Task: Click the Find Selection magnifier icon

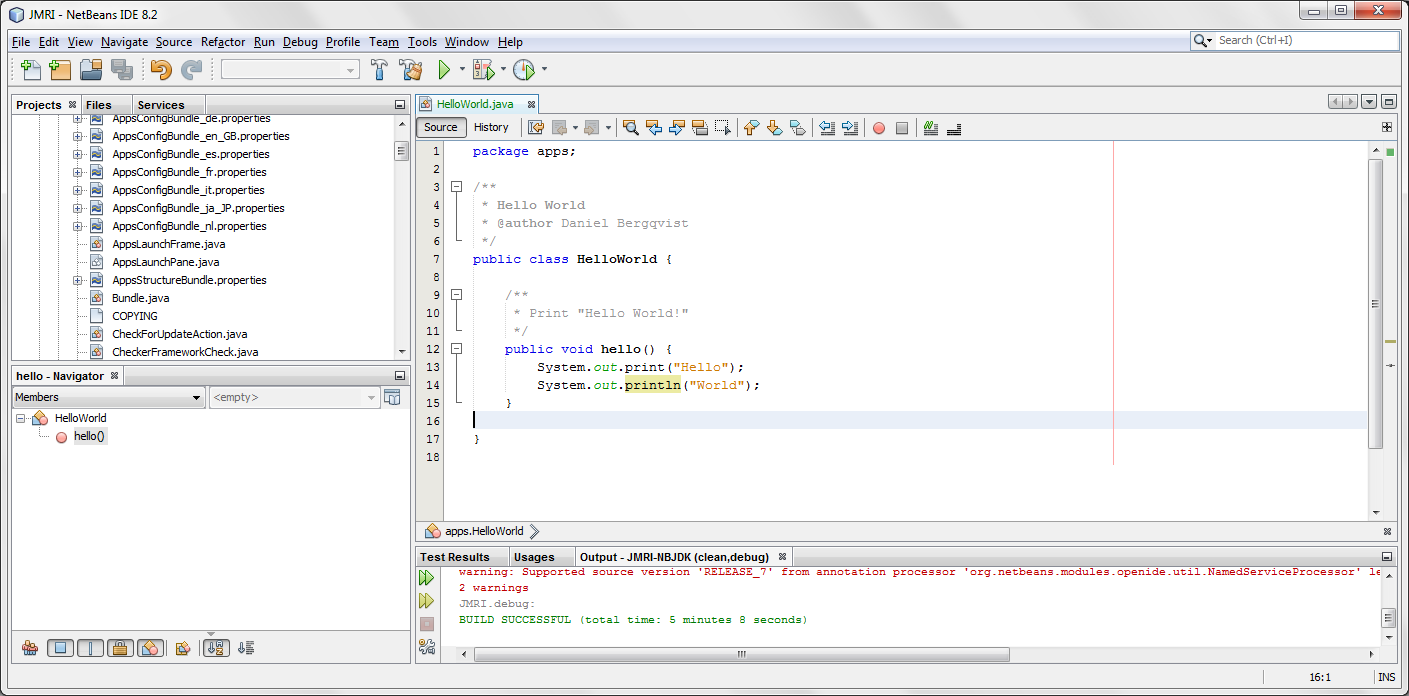Action: click(631, 128)
